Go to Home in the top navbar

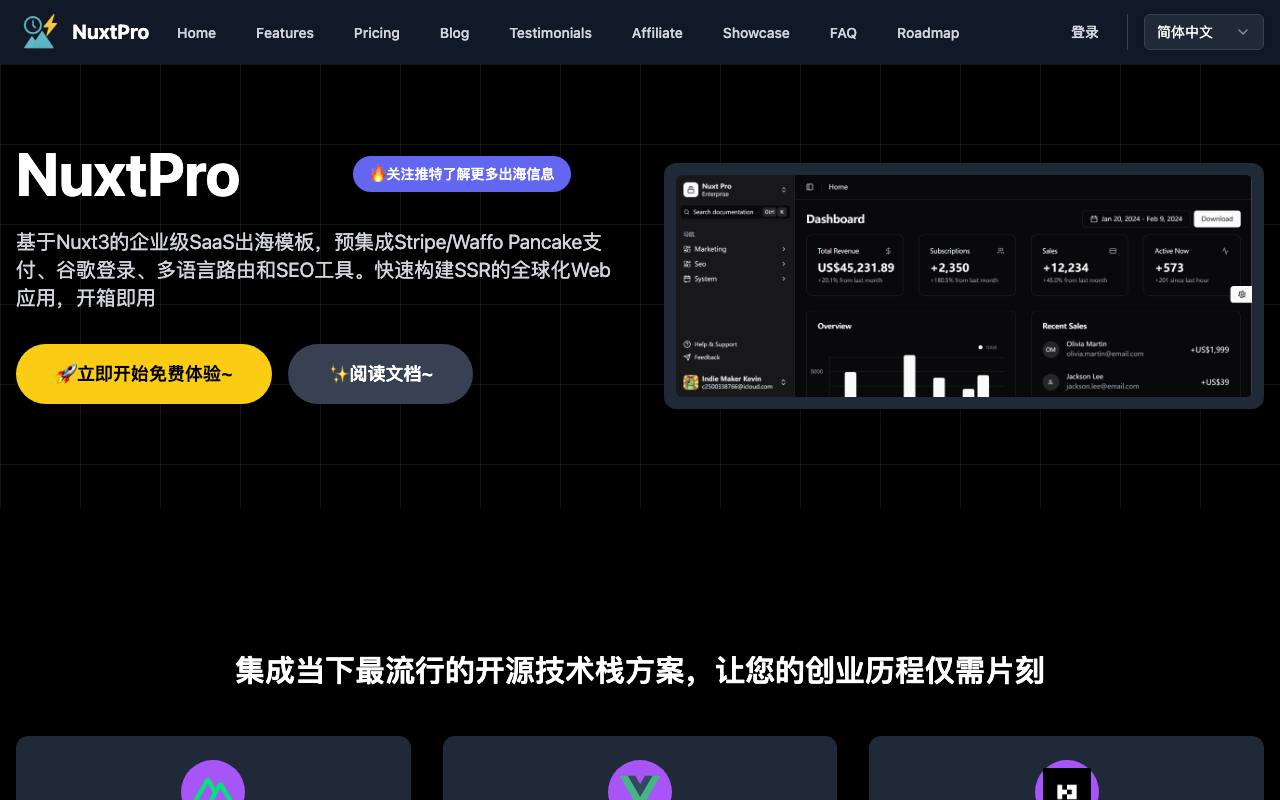(196, 33)
